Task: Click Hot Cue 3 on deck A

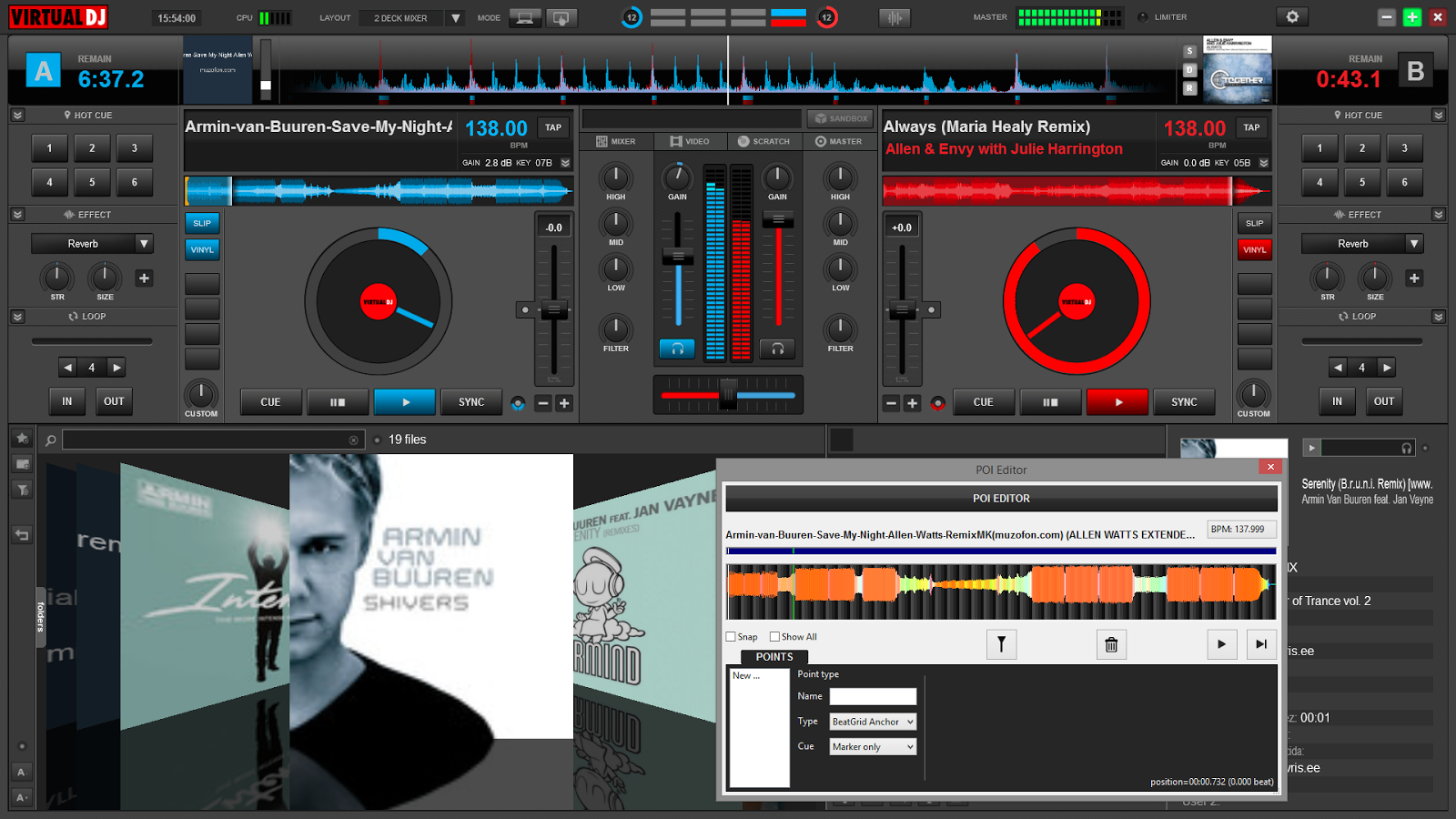Action: [134, 147]
